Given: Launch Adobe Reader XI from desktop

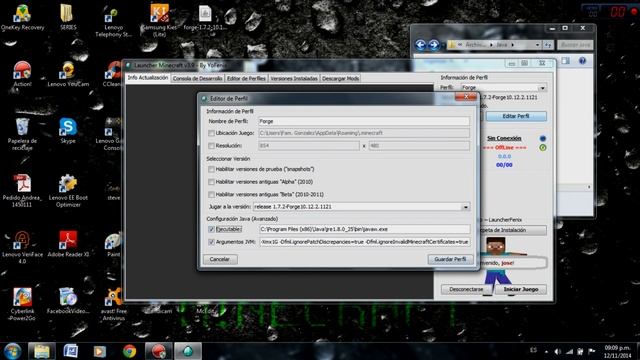Looking at the screenshot, I should point(68,244).
